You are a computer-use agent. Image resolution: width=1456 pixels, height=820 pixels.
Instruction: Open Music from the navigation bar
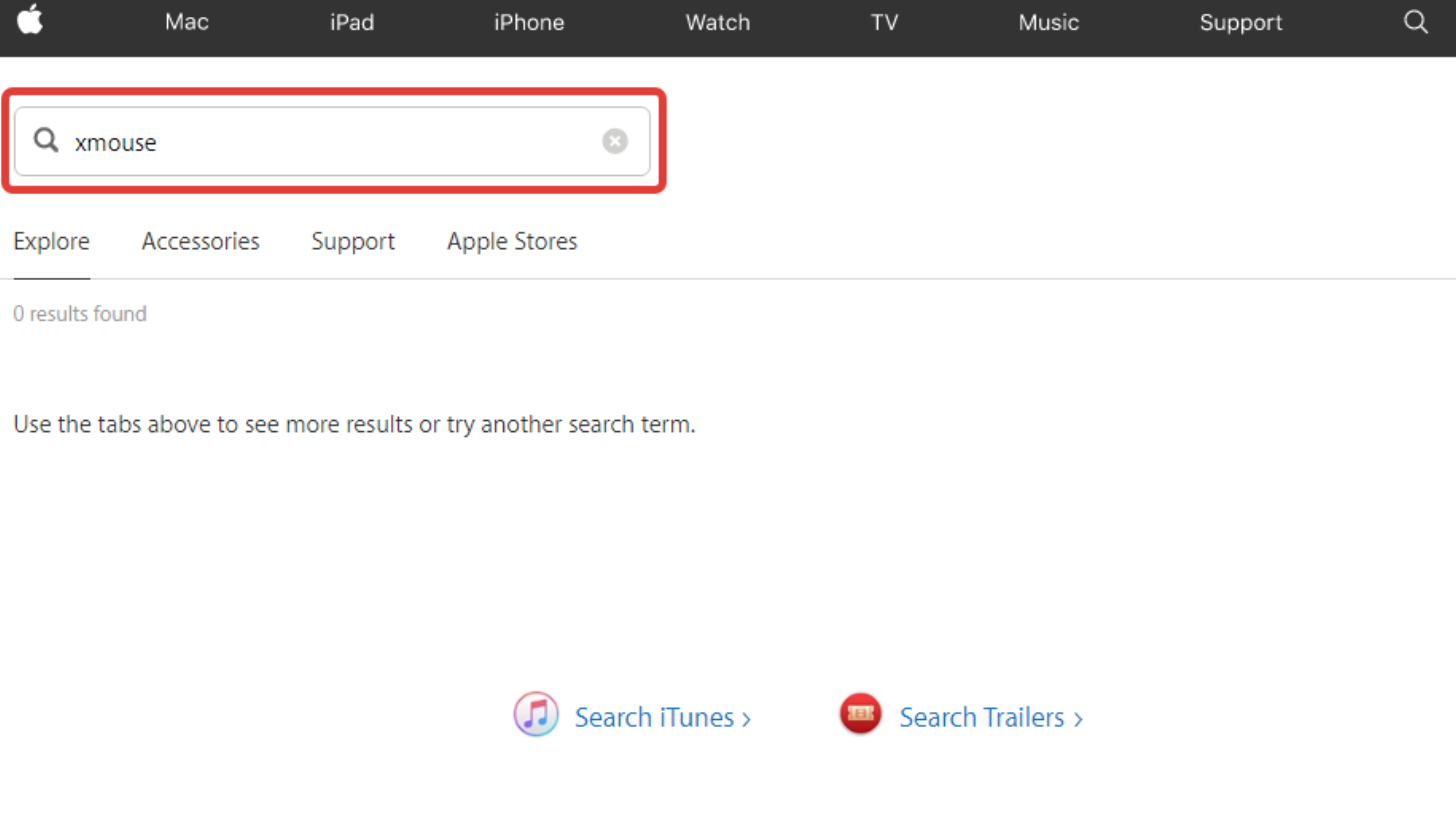pyautogui.click(x=1048, y=22)
